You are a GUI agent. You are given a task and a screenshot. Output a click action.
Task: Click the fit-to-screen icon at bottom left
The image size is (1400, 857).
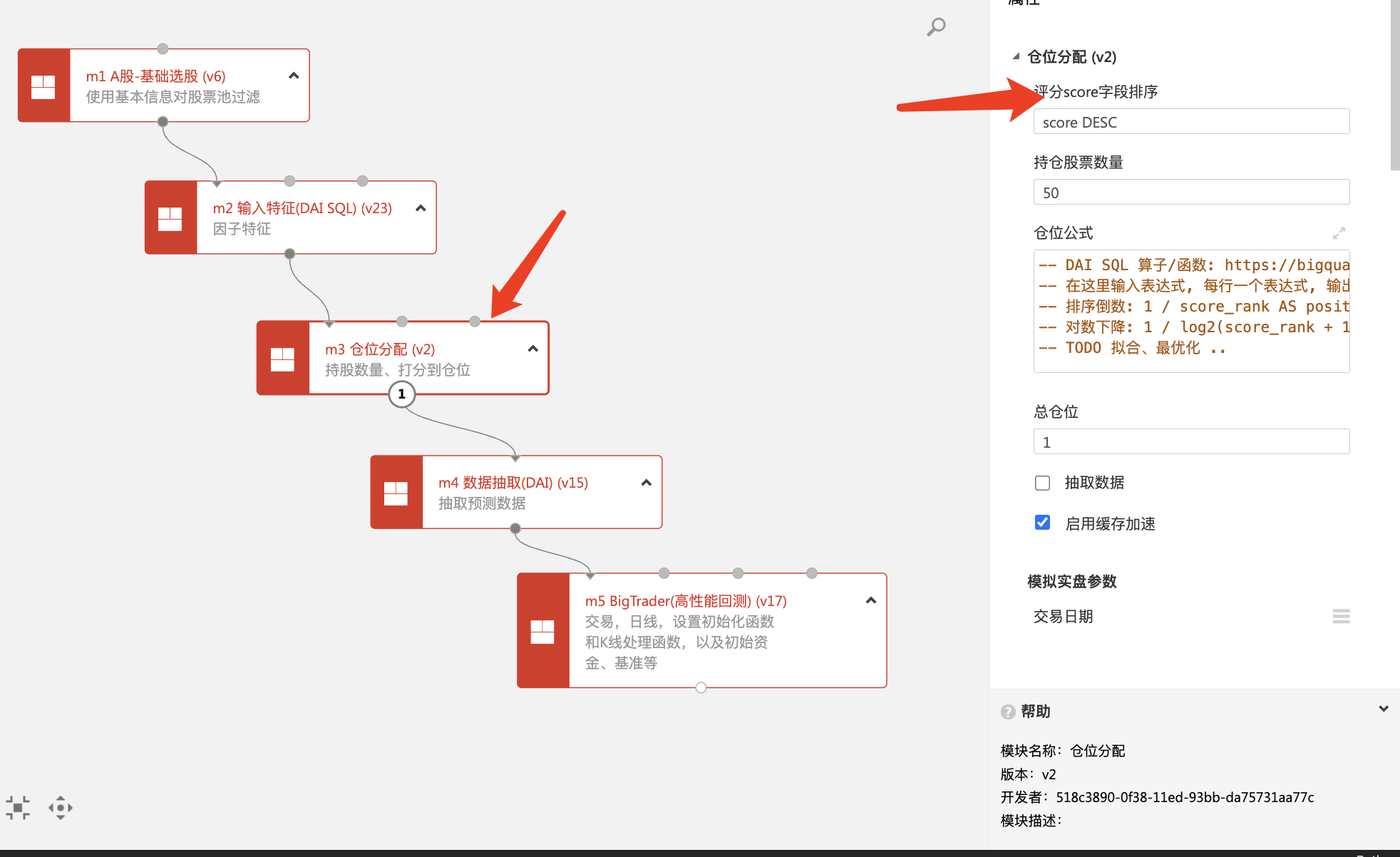pyautogui.click(x=18, y=808)
